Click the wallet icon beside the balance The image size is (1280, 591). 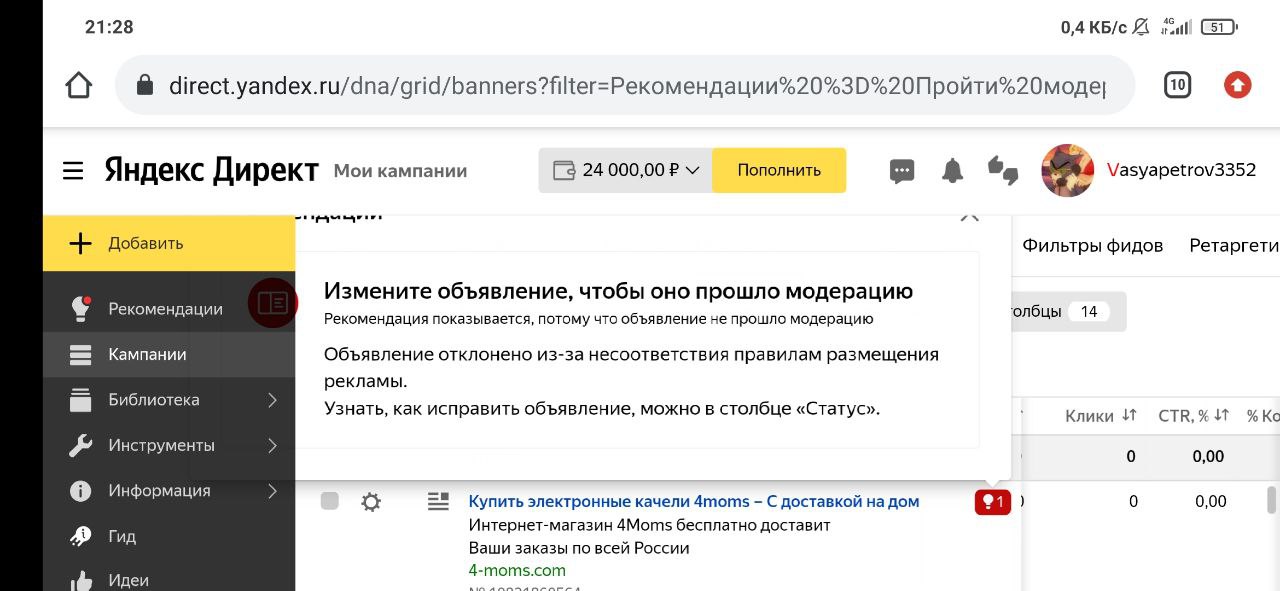coord(564,170)
